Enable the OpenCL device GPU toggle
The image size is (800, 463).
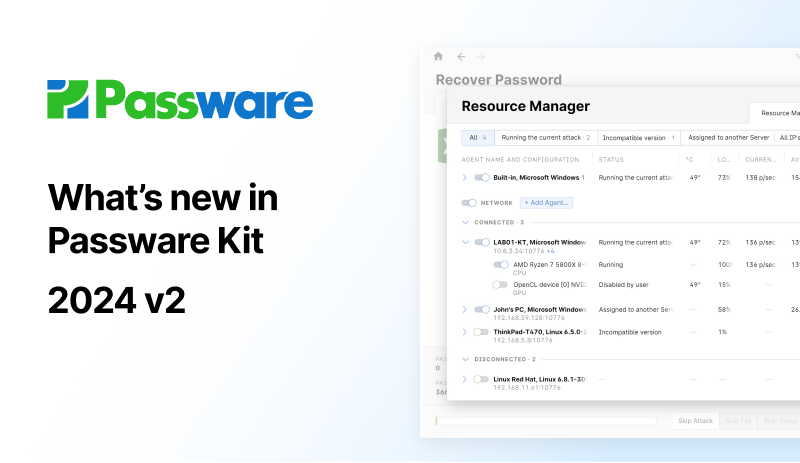click(x=500, y=284)
